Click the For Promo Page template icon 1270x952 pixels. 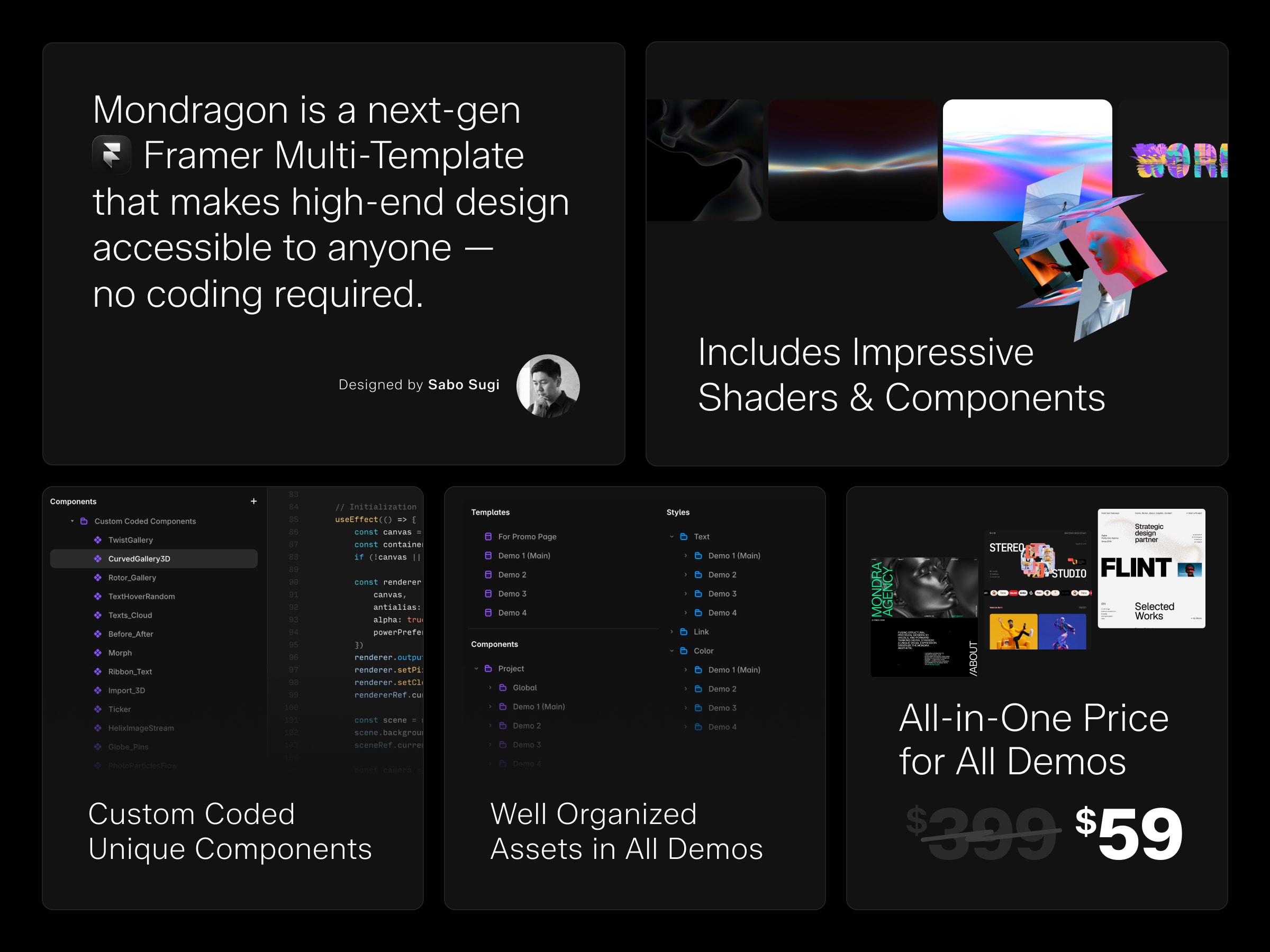pos(488,536)
